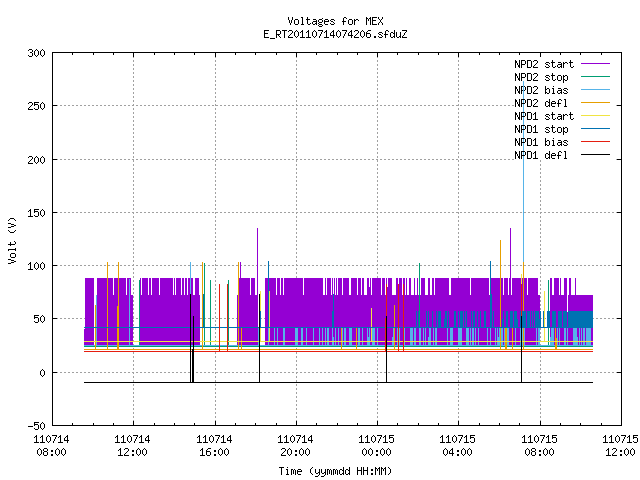Image resolution: width=640 pixels, height=480 pixels.
Task: Click the red NPD1 bias legend line
Action: (596, 142)
